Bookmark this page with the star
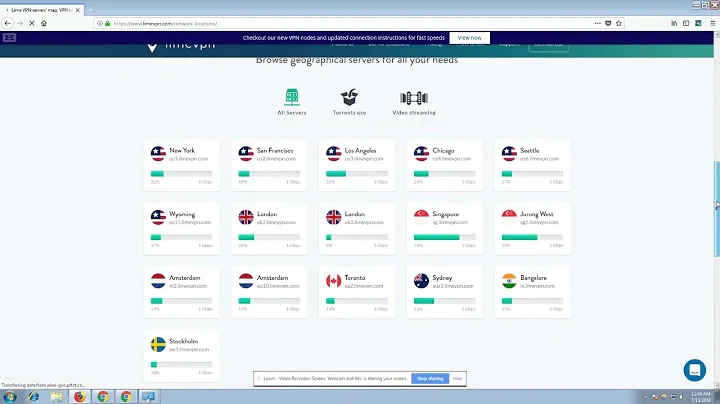The height and width of the screenshot is (404, 720). [x=619, y=23]
